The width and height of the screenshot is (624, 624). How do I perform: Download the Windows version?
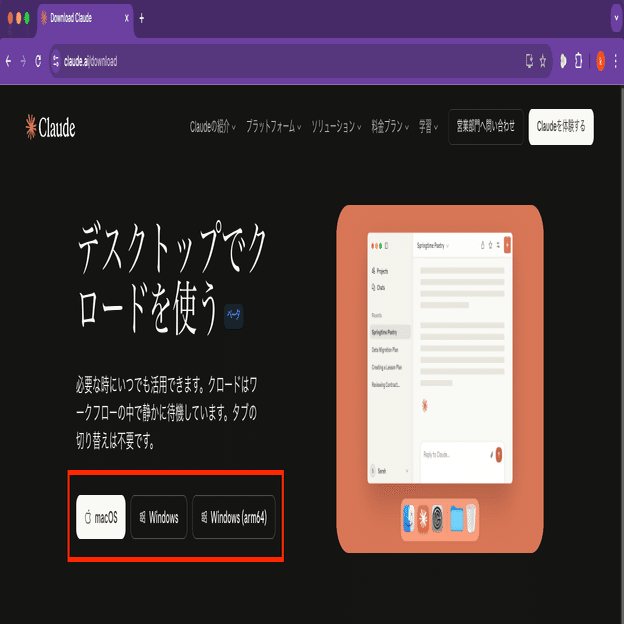(x=159, y=517)
